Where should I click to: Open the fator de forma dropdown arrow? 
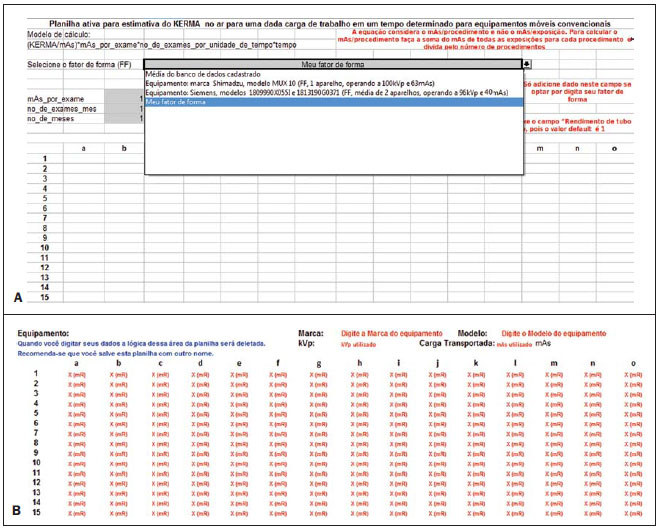527,64
